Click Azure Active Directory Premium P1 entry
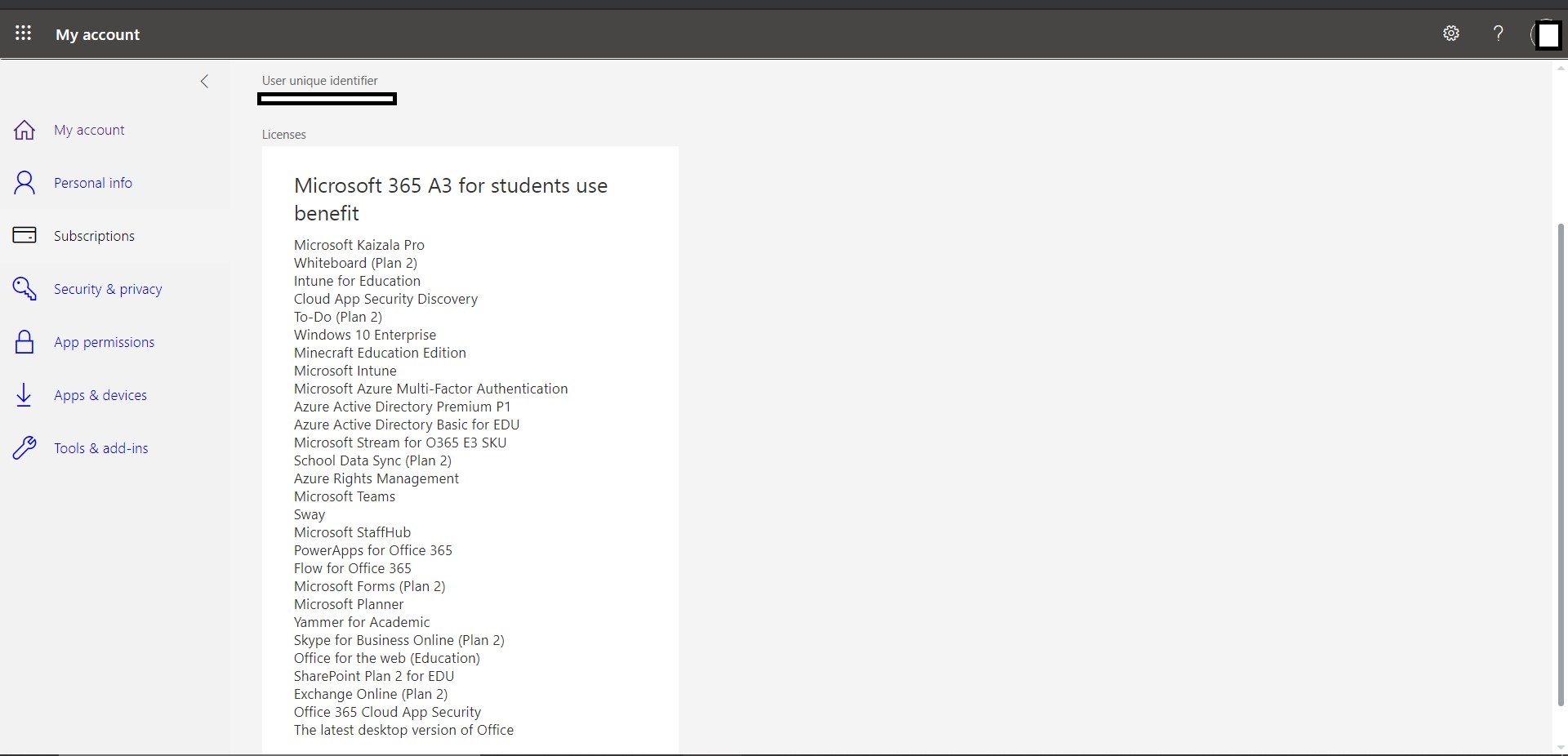Viewport: 1568px width, 756px height. pos(402,407)
